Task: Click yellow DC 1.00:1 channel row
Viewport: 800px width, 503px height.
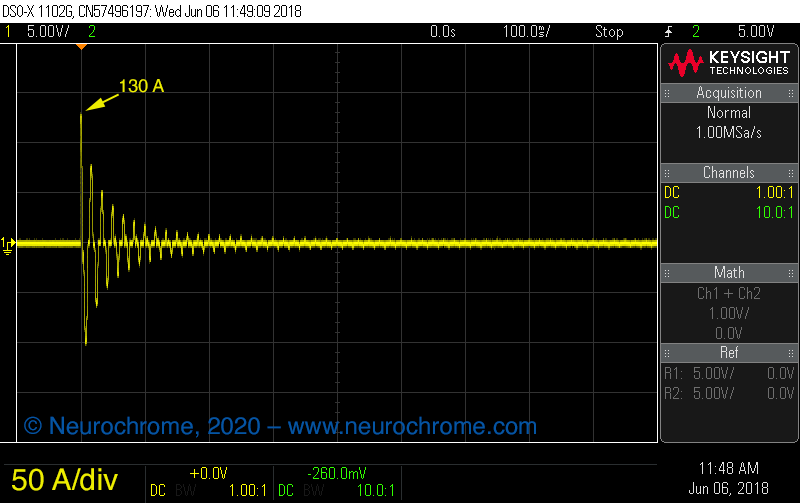Action: (x=729, y=193)
